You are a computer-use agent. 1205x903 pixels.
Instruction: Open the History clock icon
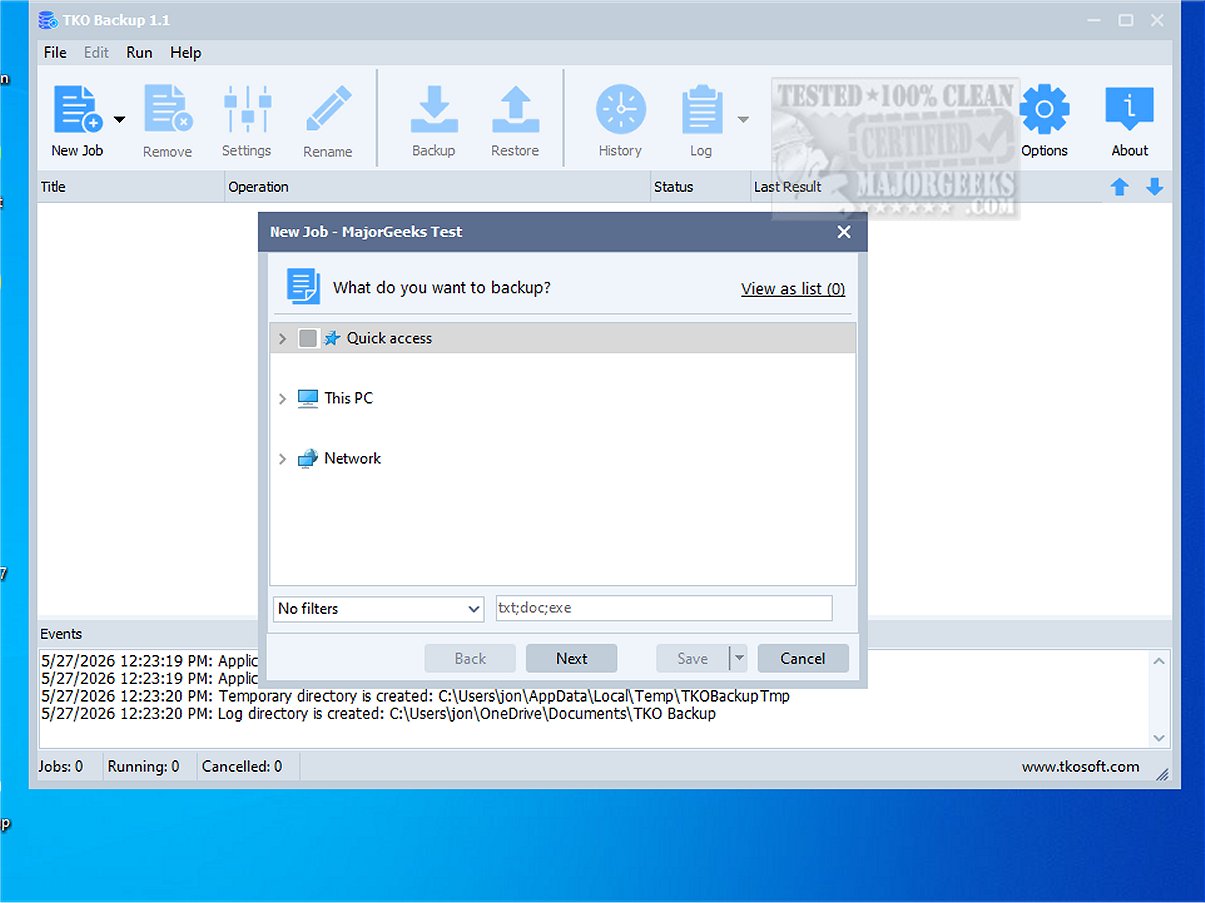tap(620, 110)
